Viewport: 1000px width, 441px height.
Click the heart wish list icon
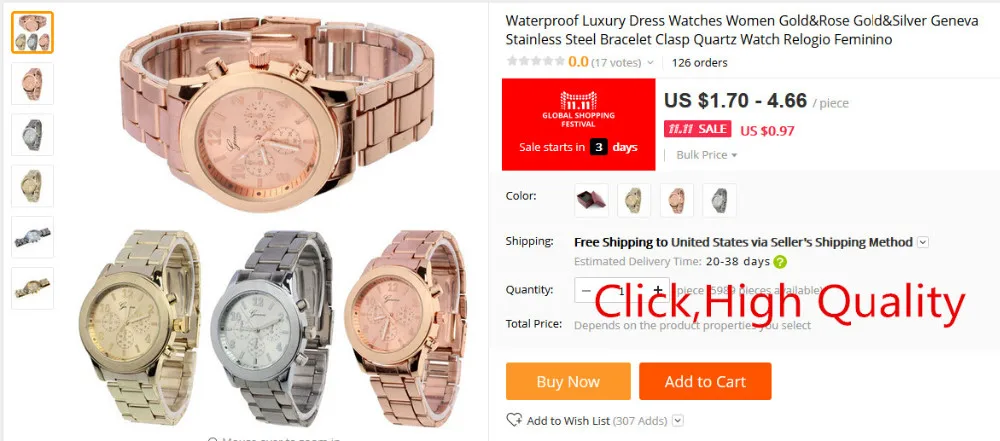514,420
